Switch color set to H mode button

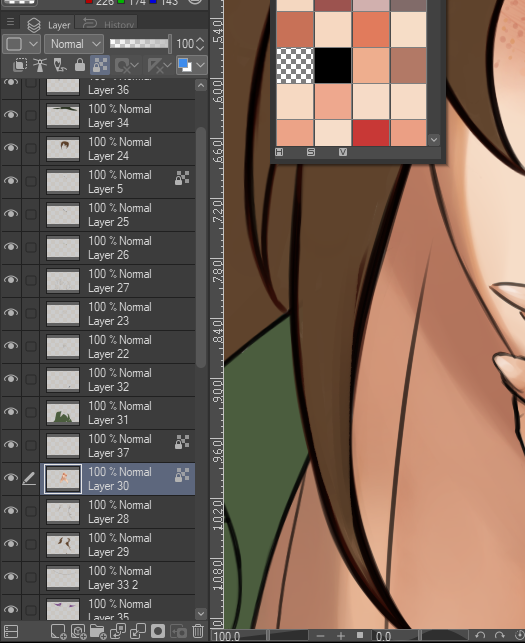pos(279,152)
